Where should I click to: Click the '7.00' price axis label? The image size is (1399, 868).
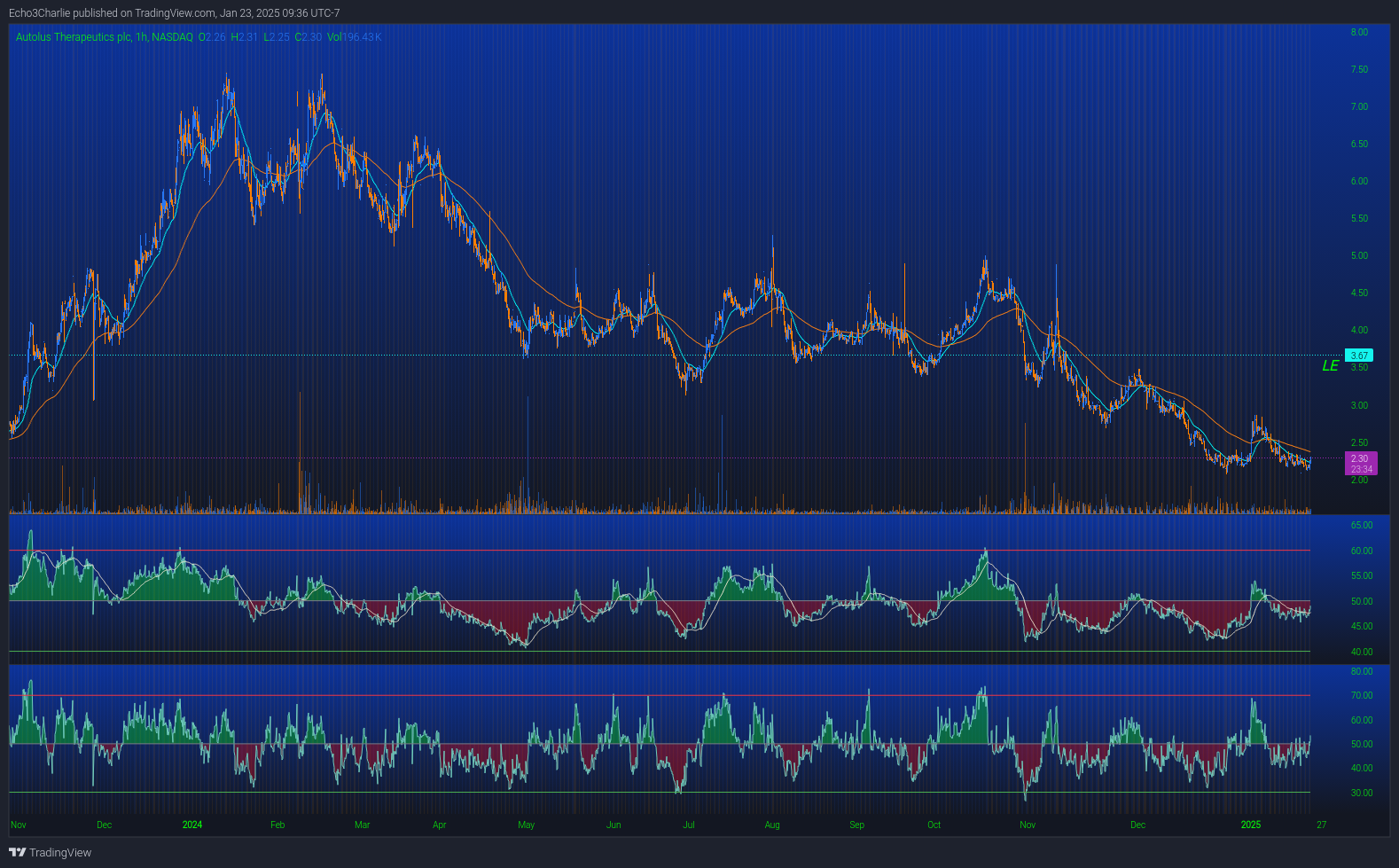pos(1359,106)
